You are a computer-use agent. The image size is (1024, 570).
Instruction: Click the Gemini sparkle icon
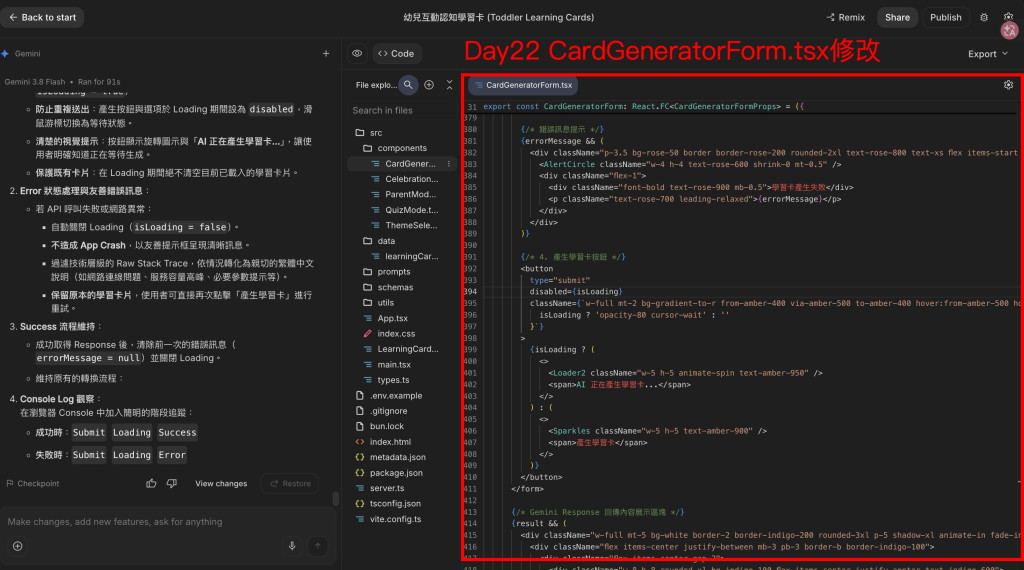[5, 54]
